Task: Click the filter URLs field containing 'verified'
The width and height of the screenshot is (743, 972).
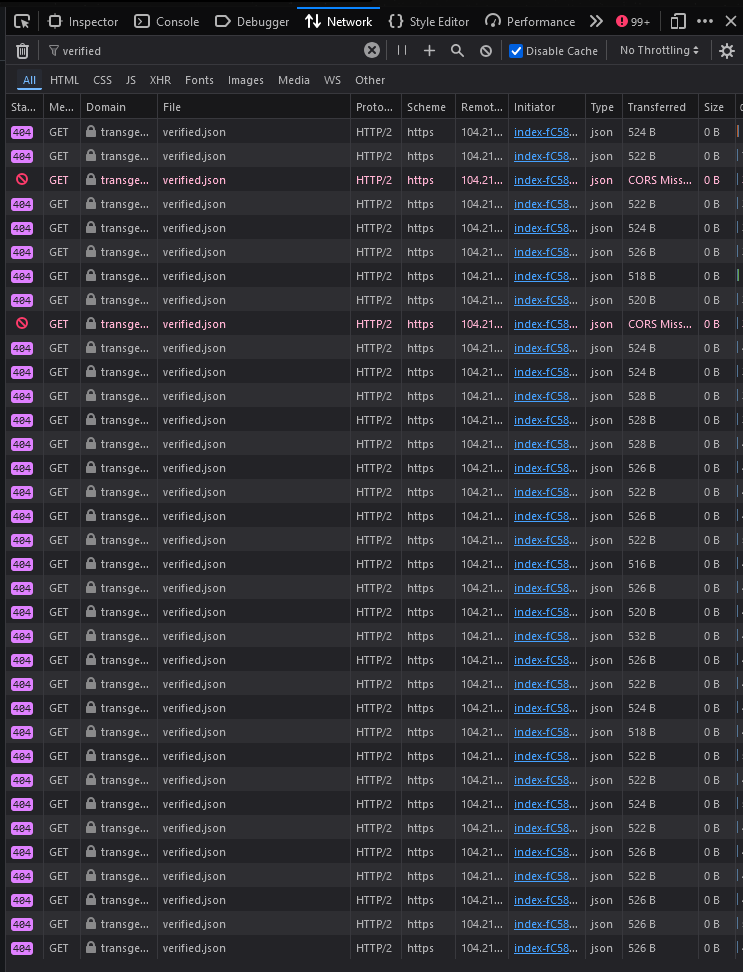Action: tap(204, 51)
